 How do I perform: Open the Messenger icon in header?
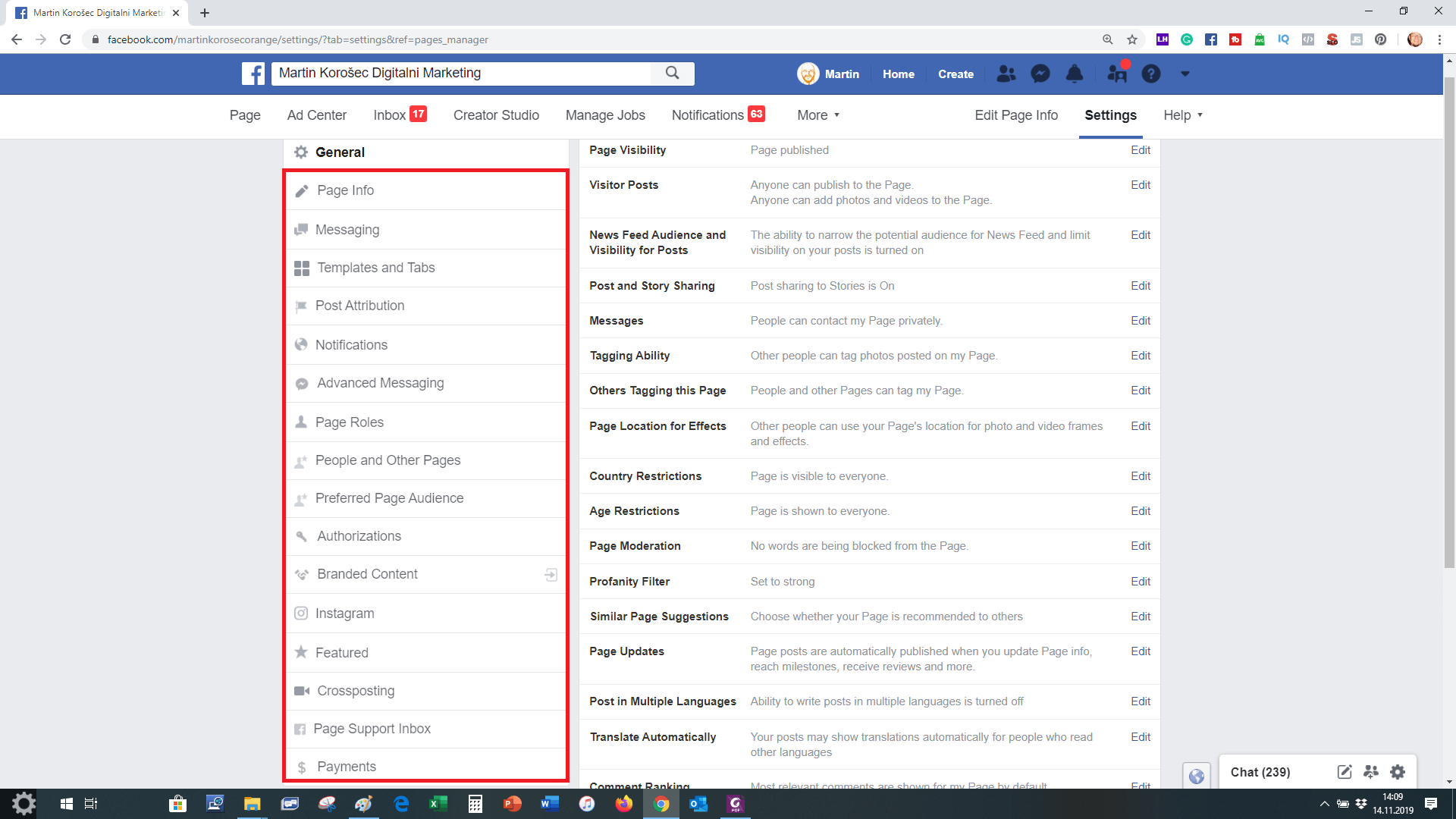[x=1040, y=74]
